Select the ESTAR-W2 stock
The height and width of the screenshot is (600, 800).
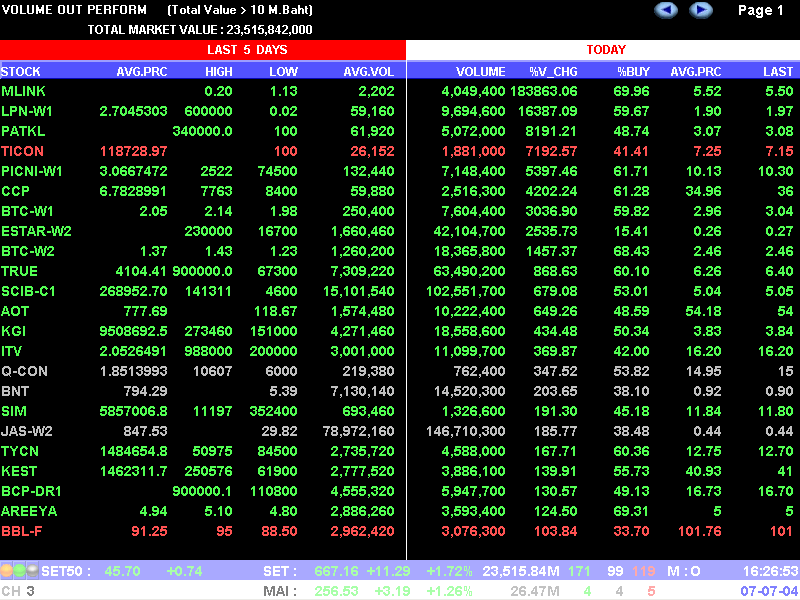click(36, 231)
